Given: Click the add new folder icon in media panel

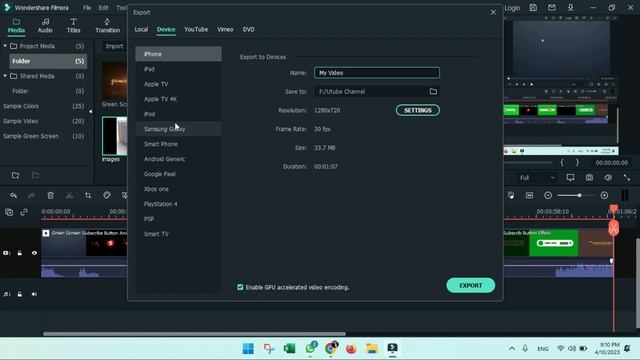Looking at the screenshot, I should point(16,176).
